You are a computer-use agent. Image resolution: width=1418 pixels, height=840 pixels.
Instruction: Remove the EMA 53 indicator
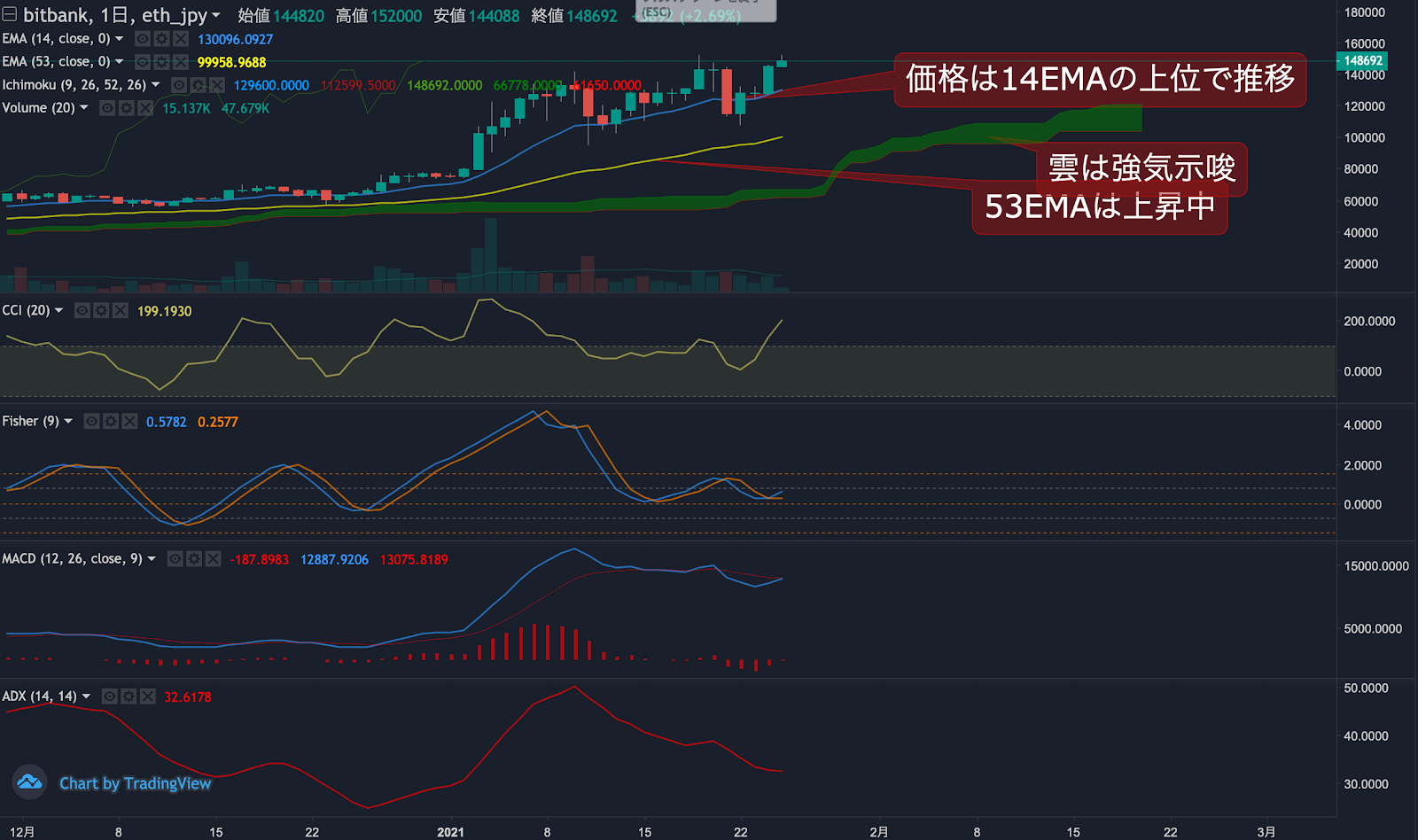coord(181,62)
